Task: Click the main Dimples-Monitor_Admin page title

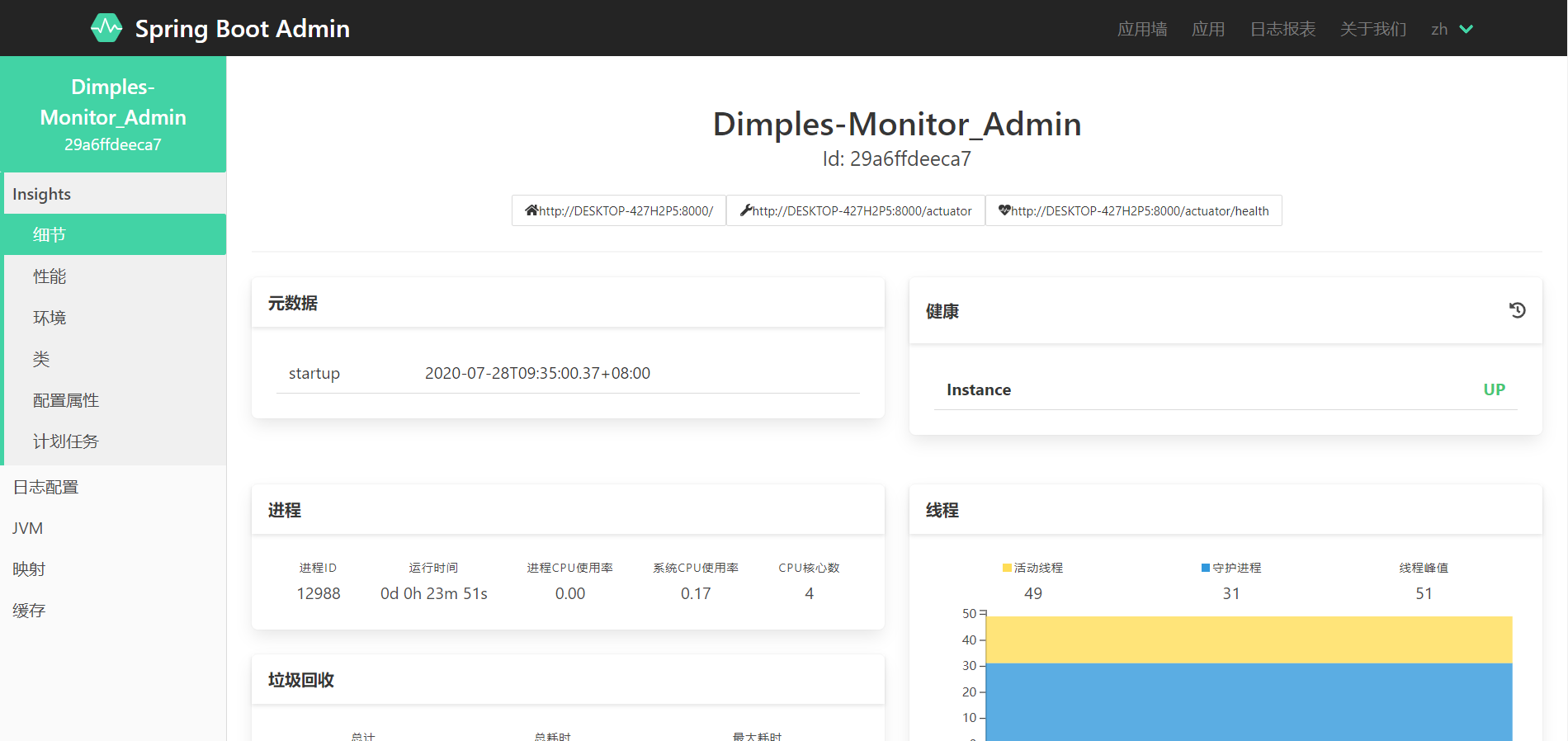Action: (x=897, y=124)
